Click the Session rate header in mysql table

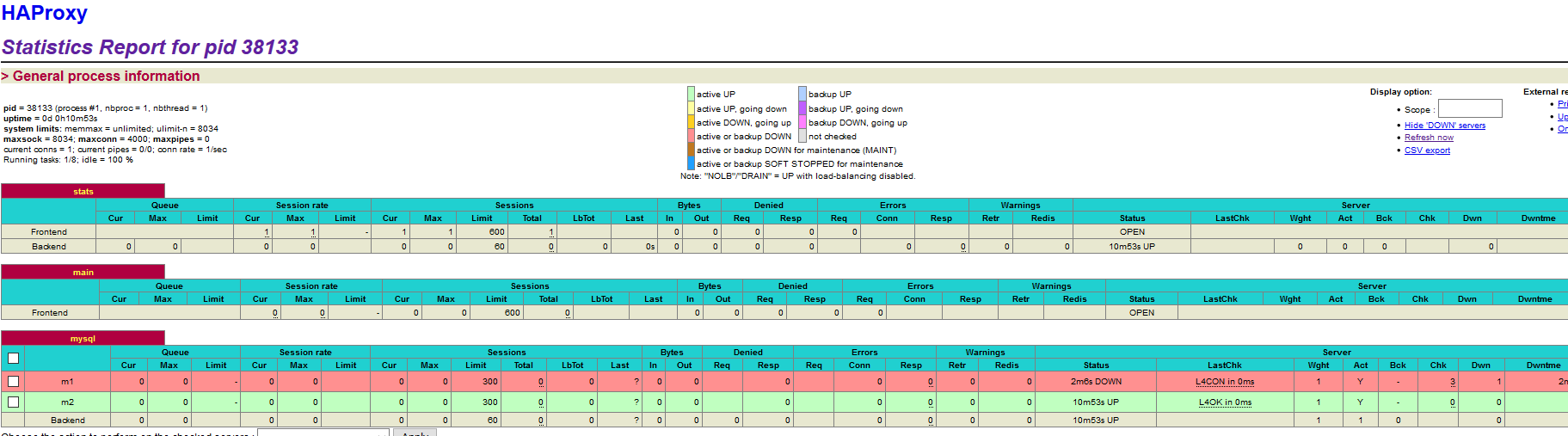[x=304, y=352]
